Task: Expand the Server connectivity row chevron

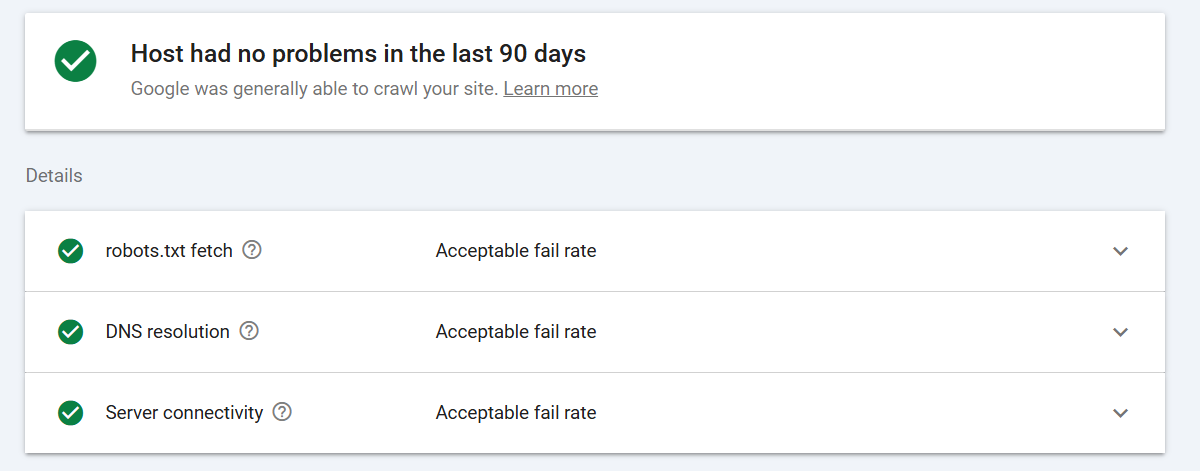Action: [x=1121, y=413]
